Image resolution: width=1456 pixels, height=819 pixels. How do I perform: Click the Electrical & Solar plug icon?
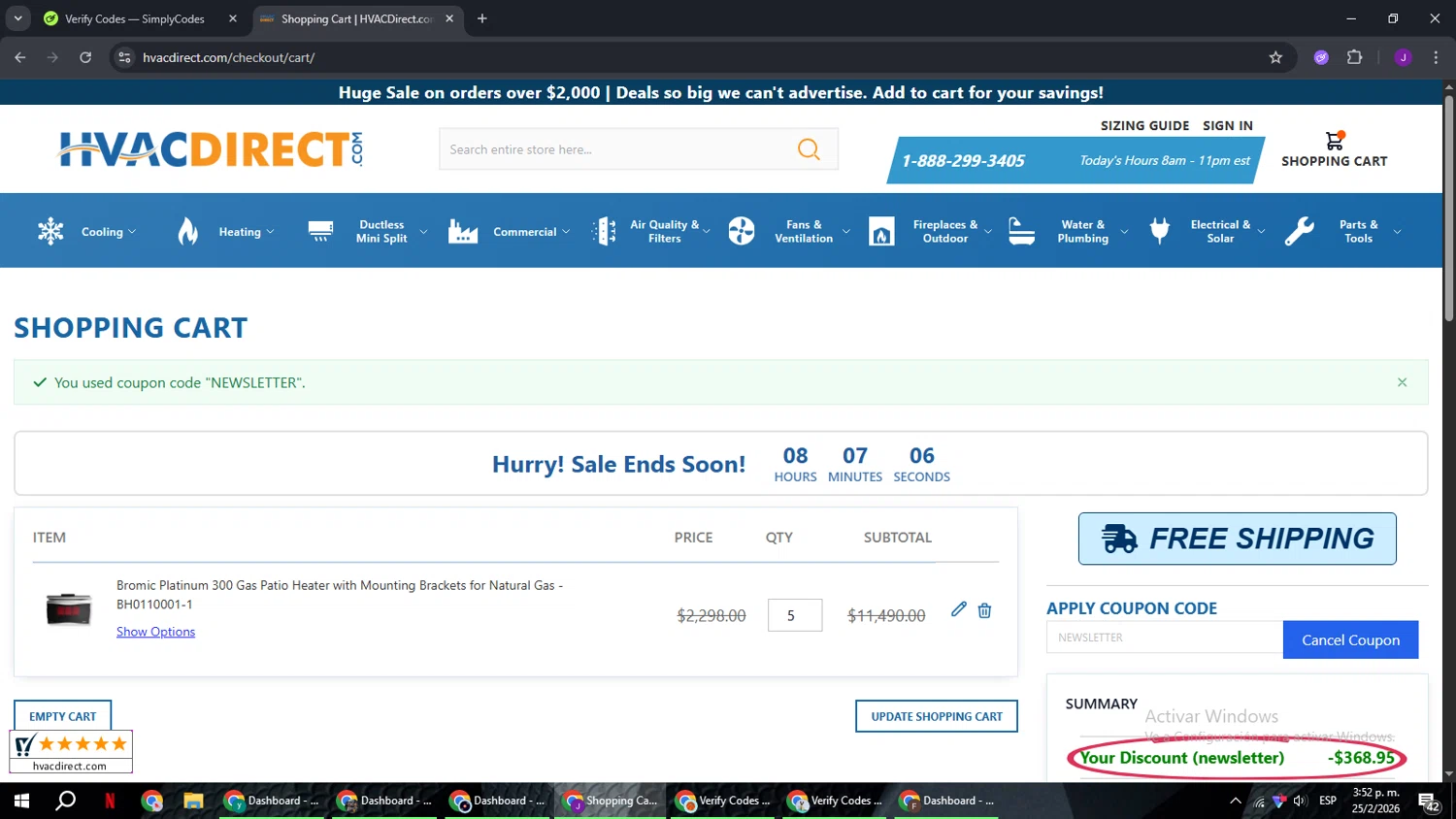[1160, 231]
